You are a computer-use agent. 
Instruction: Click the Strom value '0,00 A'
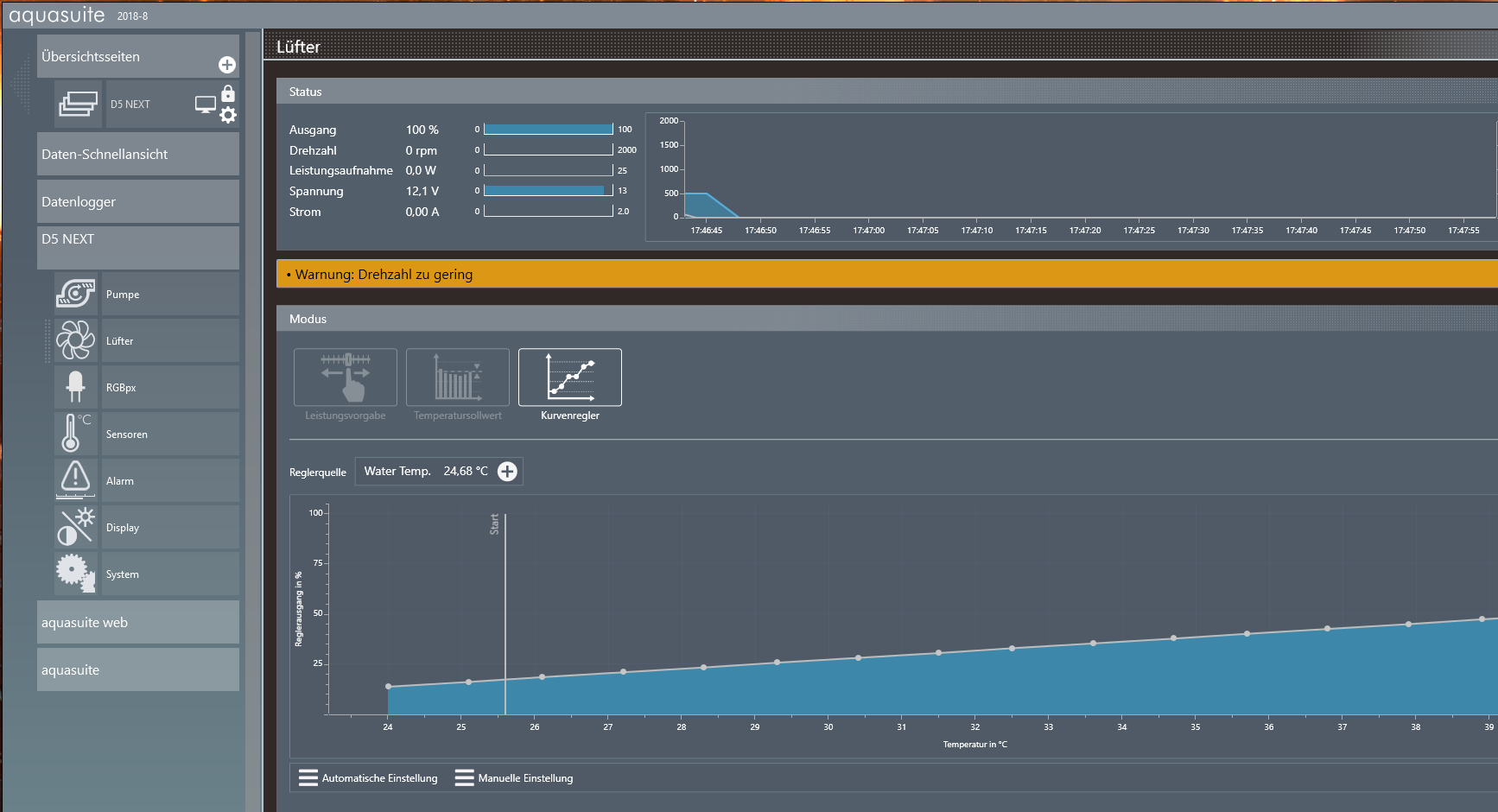click(x=422, y=212)
